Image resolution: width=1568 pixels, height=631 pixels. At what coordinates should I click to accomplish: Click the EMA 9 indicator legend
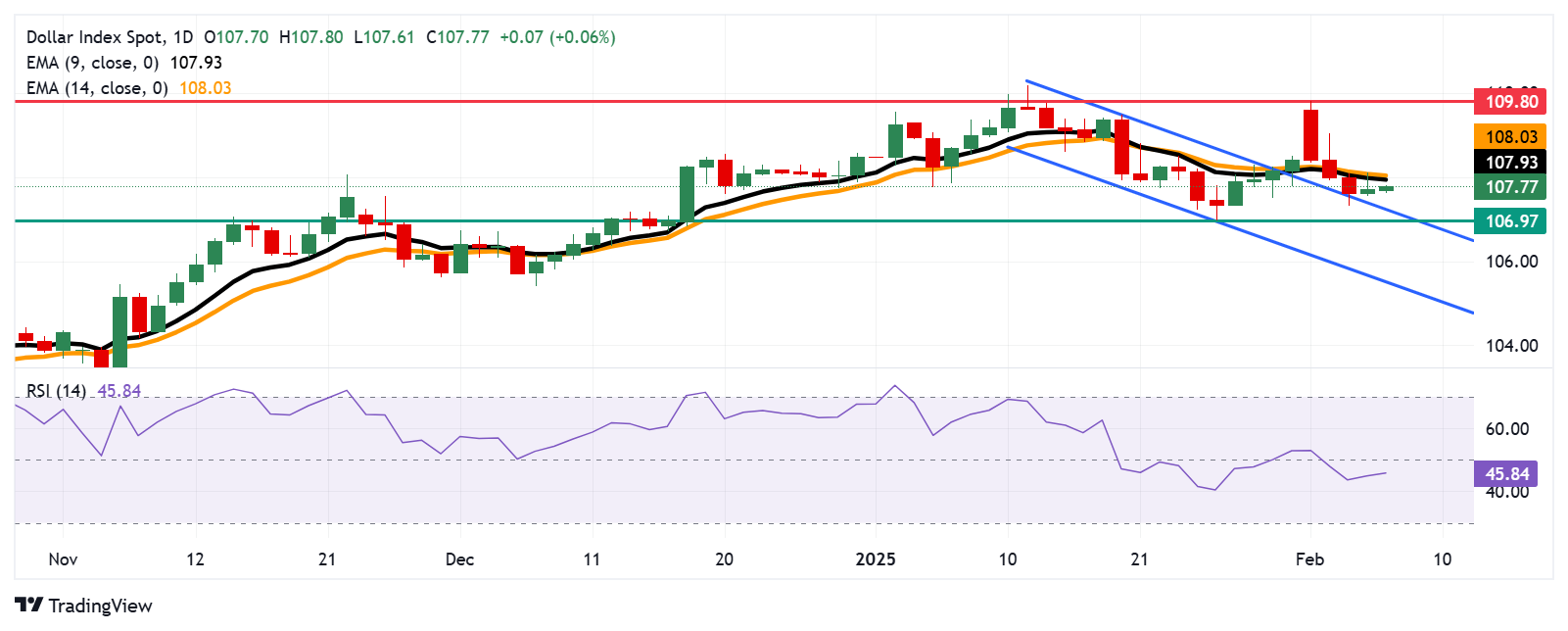pos(124,63)
